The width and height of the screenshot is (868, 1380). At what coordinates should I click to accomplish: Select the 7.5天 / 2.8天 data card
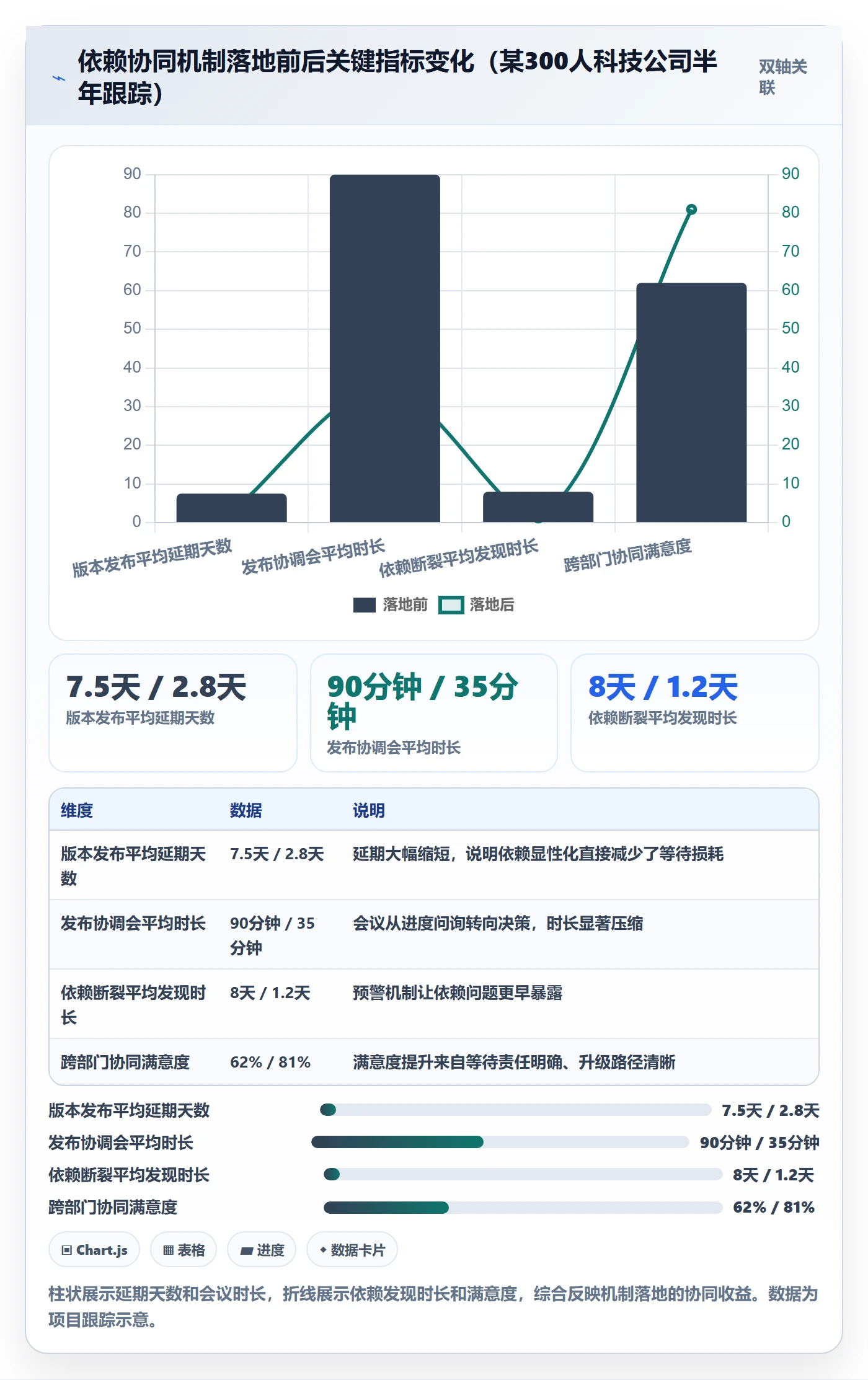click(173, 713)
